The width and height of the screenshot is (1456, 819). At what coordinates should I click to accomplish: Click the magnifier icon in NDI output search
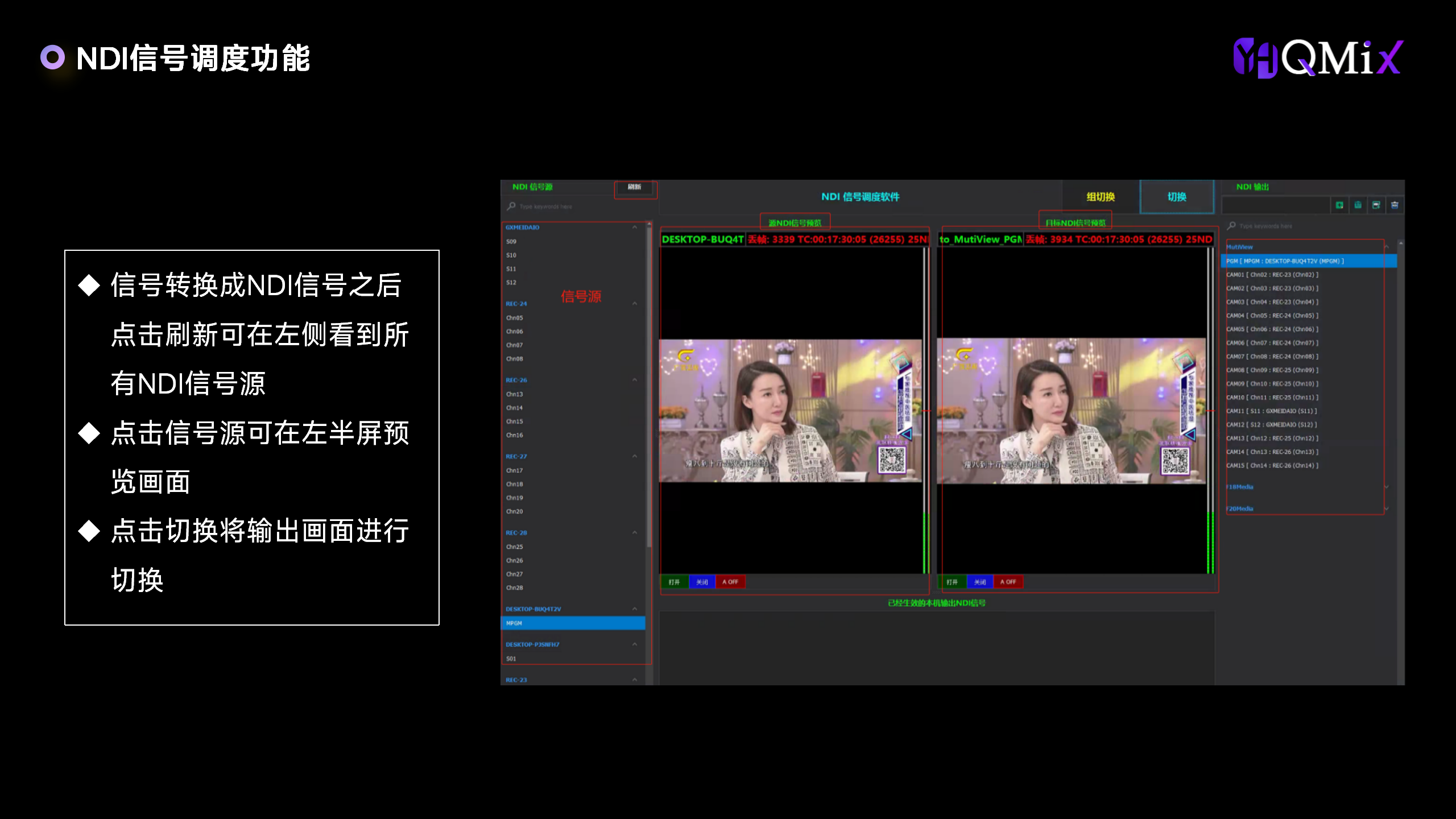[1231, 226]
